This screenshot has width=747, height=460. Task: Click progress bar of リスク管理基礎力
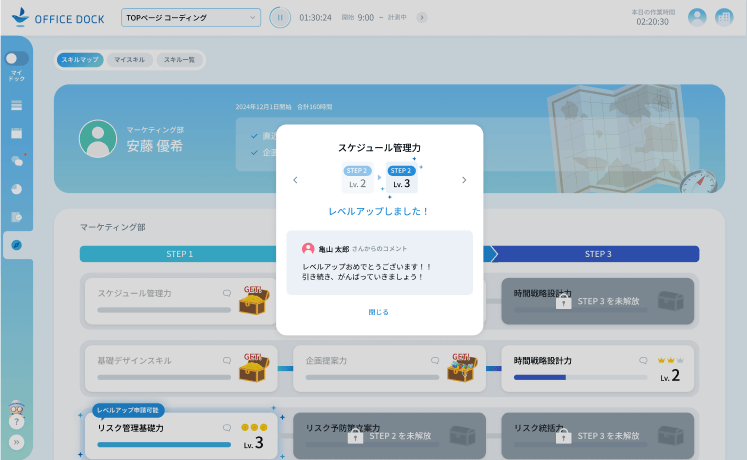click(164, 444)
